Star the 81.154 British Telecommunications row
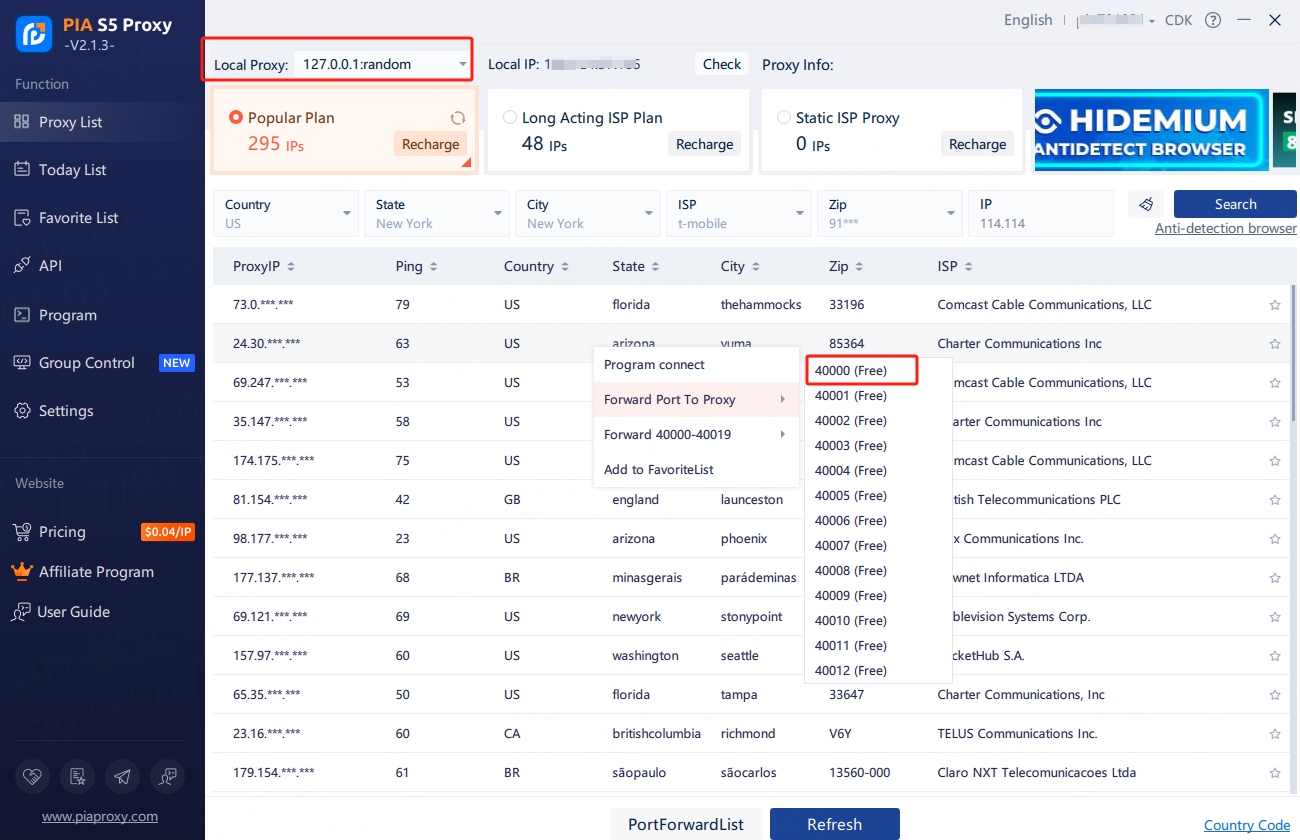 click(x=1275, y=500)
